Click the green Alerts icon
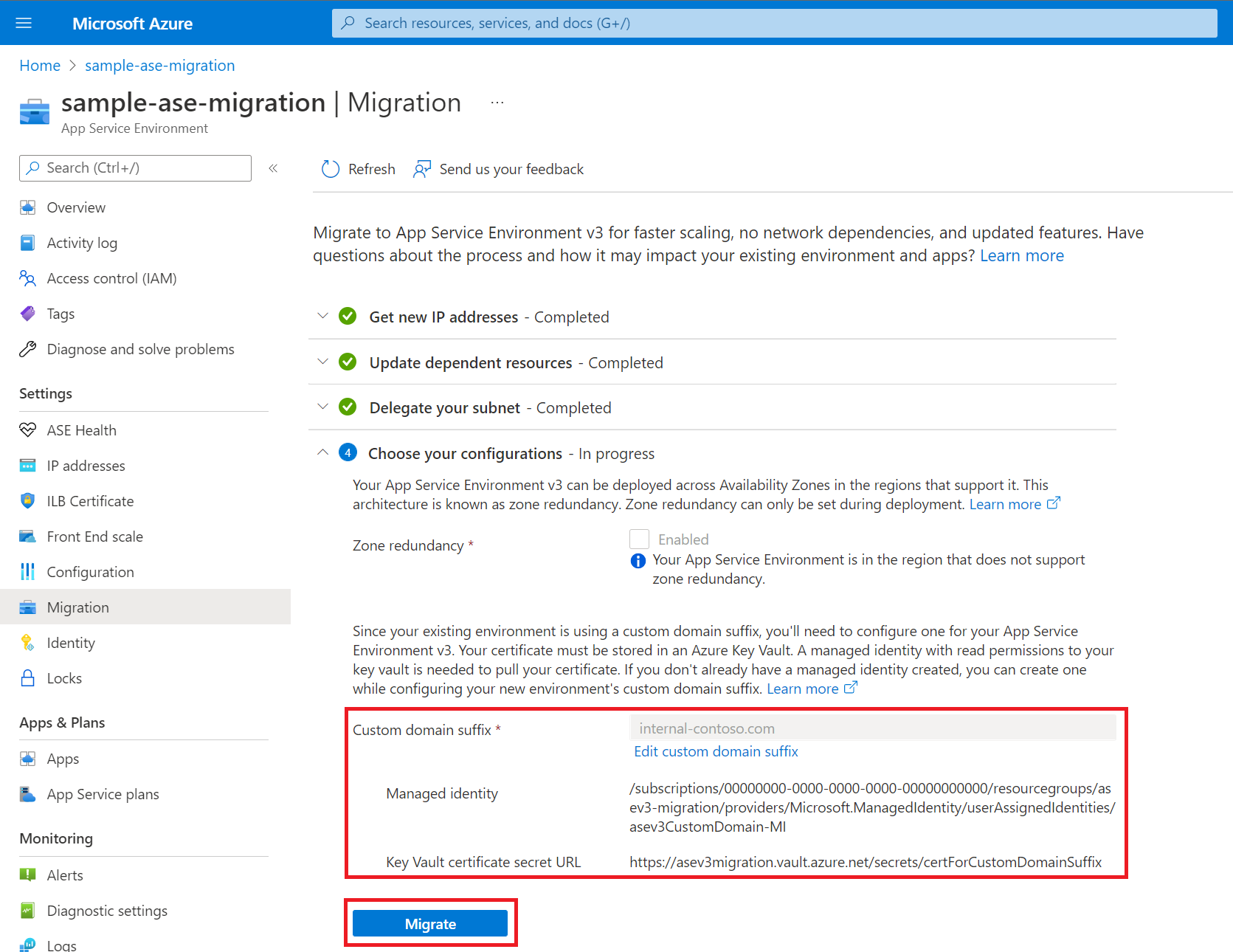 click(x=28, y=875)
